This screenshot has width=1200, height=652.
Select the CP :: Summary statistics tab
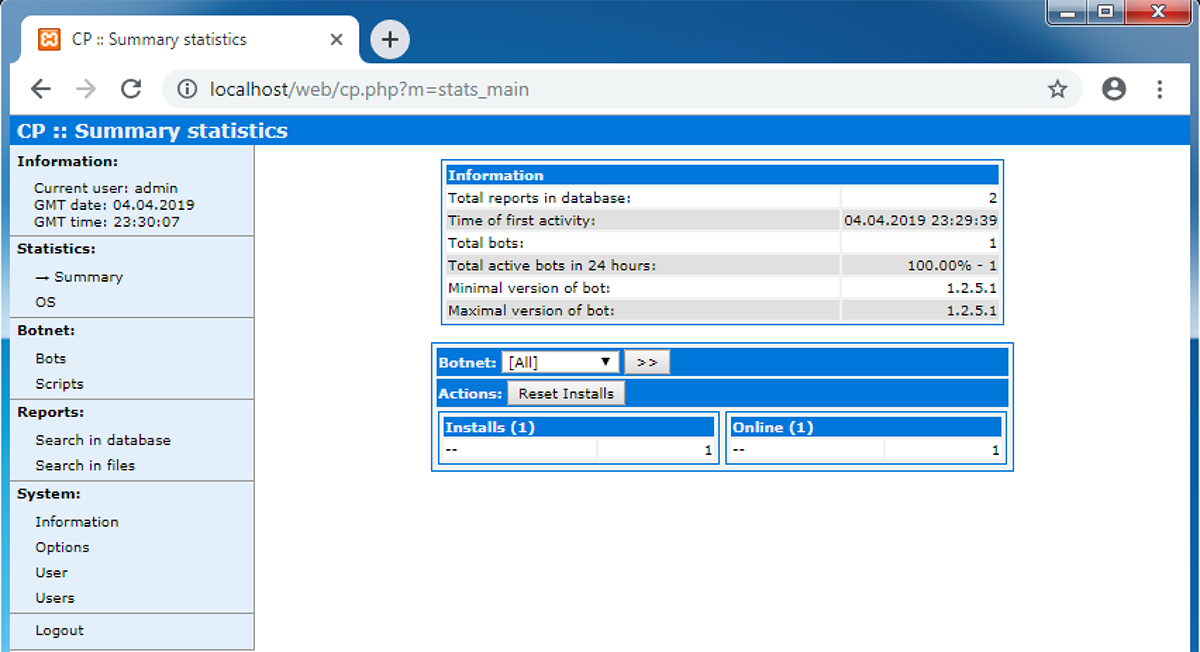tap(190, 40)
